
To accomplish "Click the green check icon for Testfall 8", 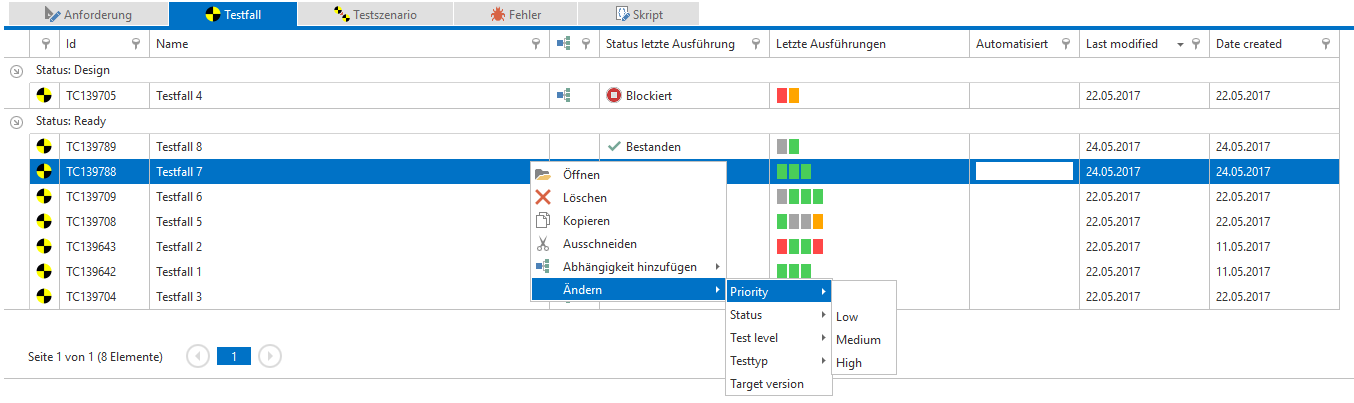I will 614,147.
